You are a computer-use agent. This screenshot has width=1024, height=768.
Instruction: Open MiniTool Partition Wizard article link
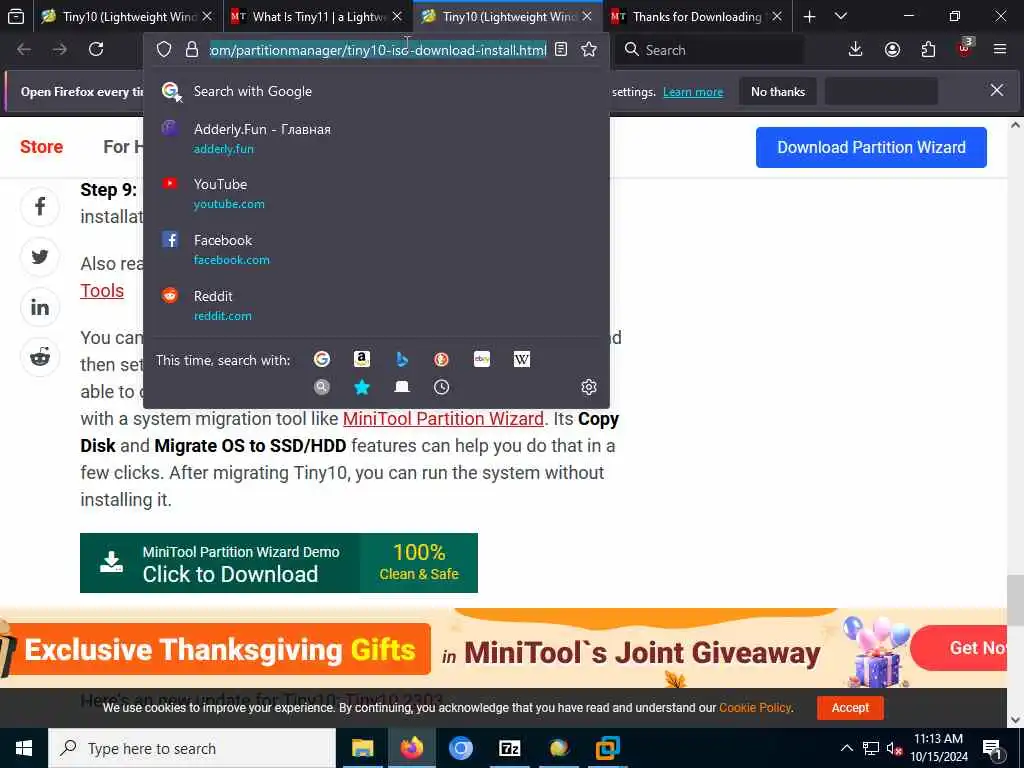coord(443,419)
